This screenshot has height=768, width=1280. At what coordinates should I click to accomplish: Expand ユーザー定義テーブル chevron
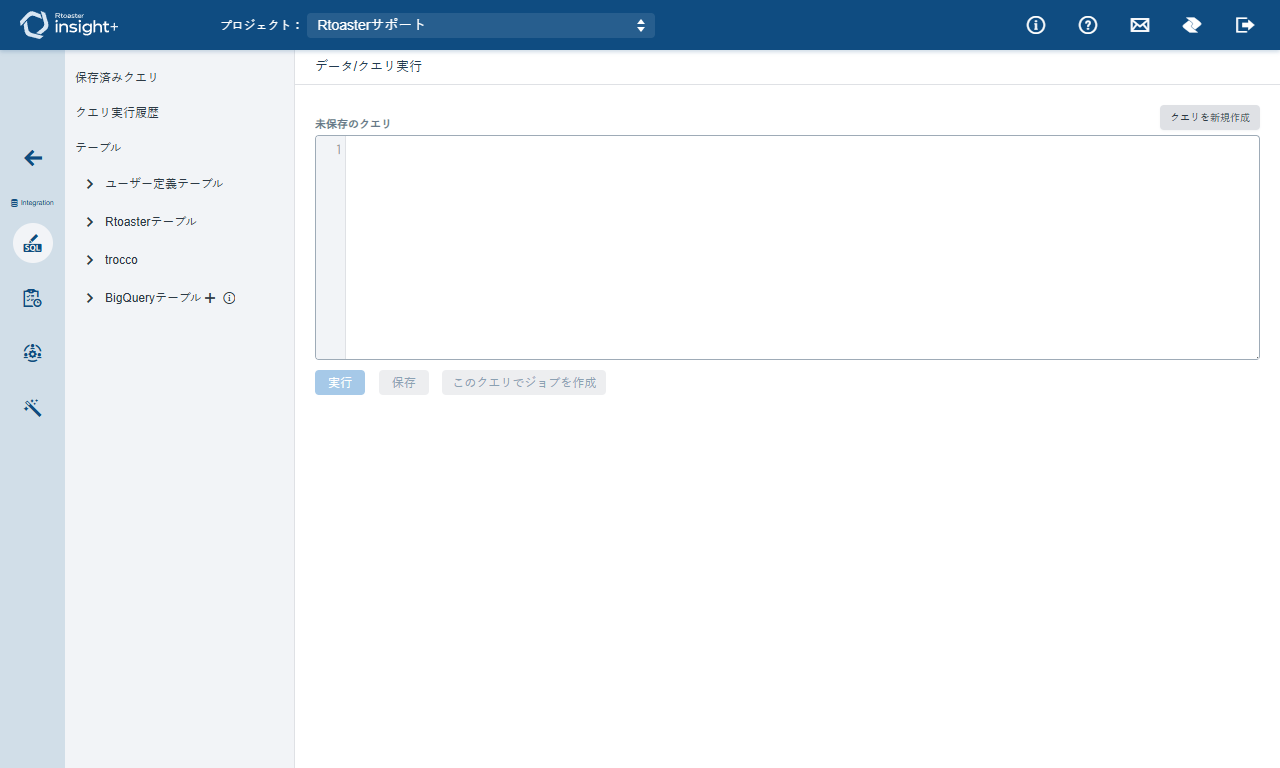point(90,184)
